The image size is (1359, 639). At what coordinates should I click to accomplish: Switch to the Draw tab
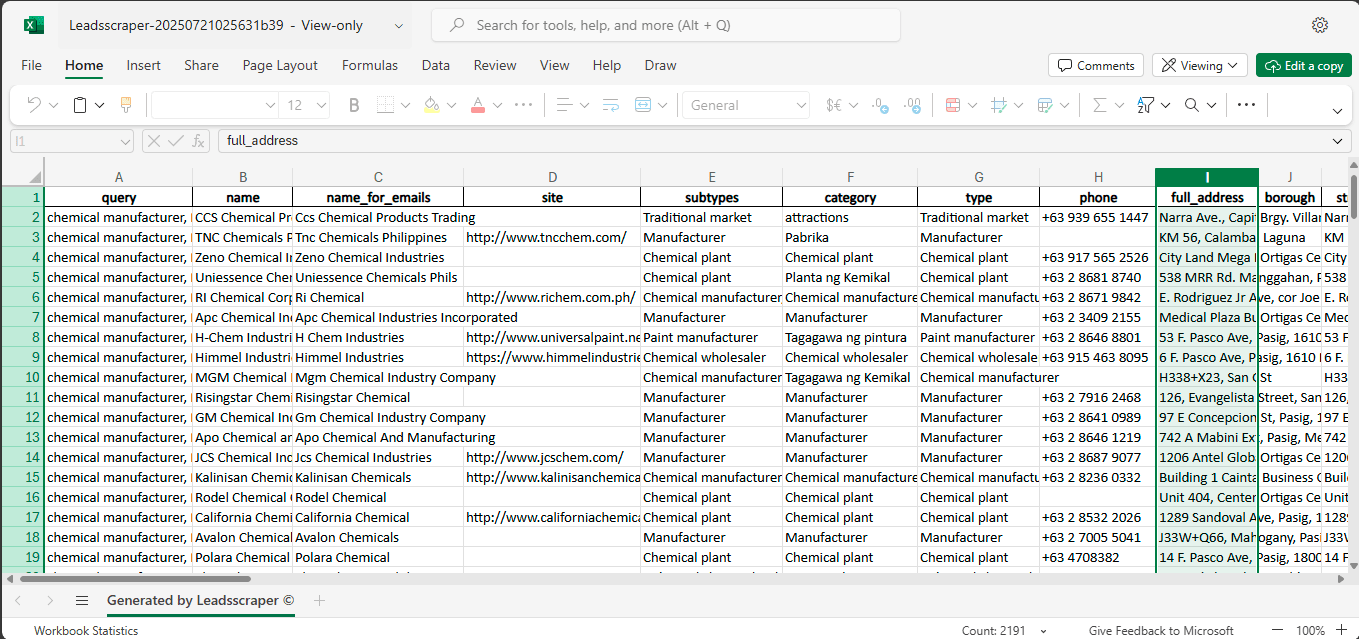coord(660,65)
